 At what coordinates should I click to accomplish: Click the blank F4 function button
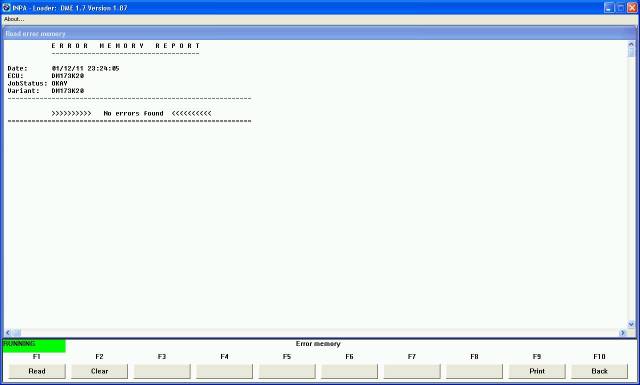pyautogui.click(x=224, y=371)
